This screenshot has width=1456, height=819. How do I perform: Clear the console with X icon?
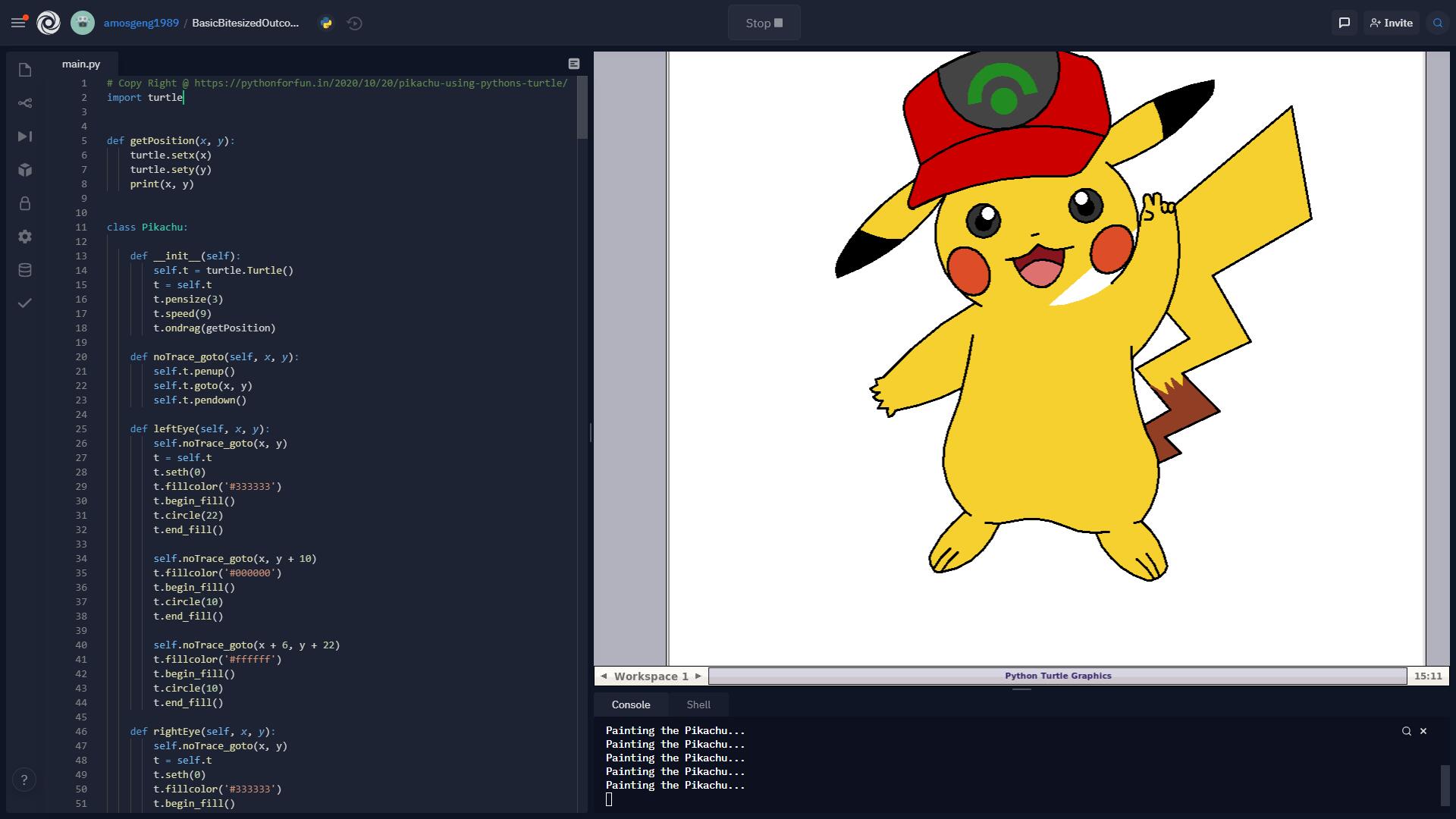pyautogui.click(x=1423, y=731)
